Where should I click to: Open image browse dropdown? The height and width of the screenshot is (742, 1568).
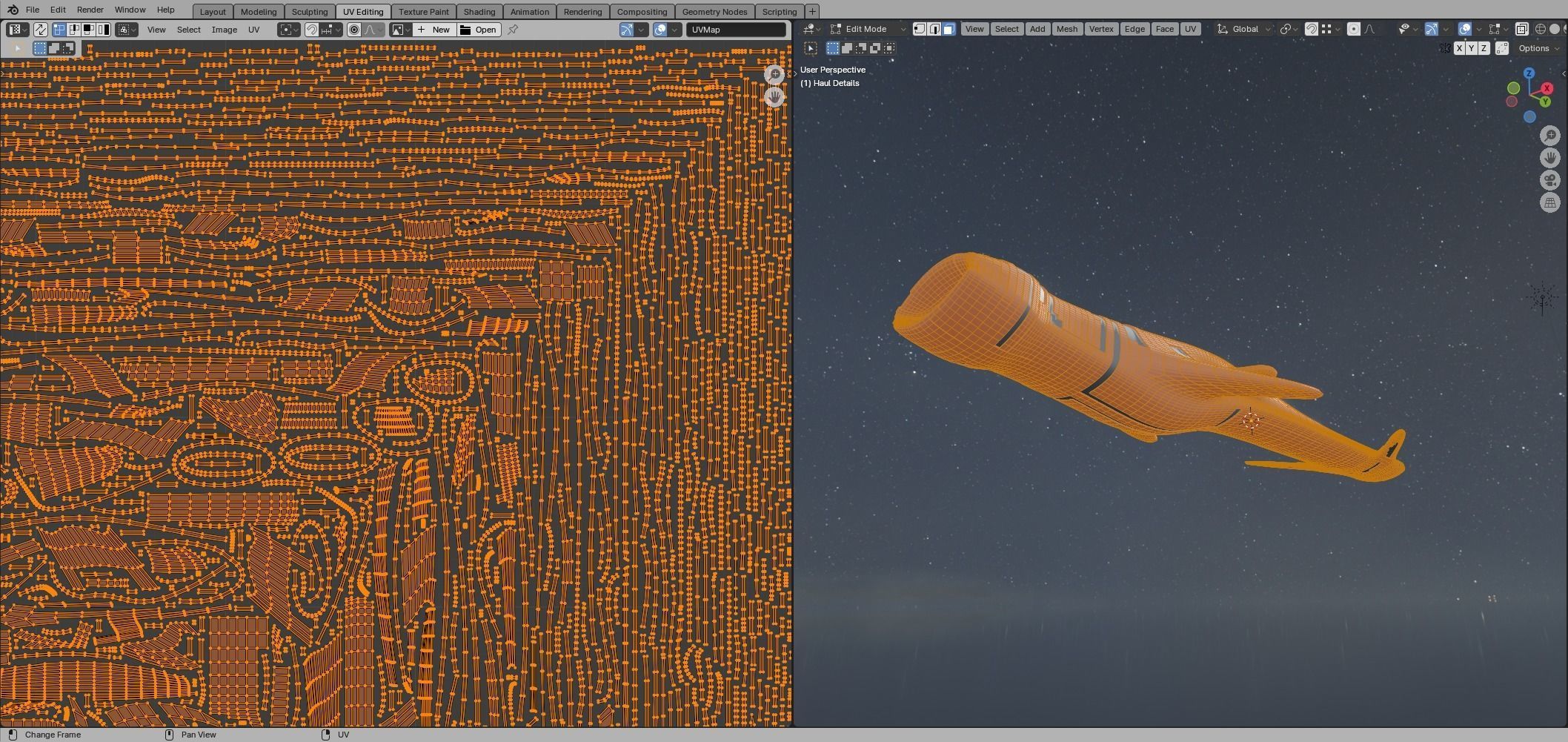click(401, 30)
